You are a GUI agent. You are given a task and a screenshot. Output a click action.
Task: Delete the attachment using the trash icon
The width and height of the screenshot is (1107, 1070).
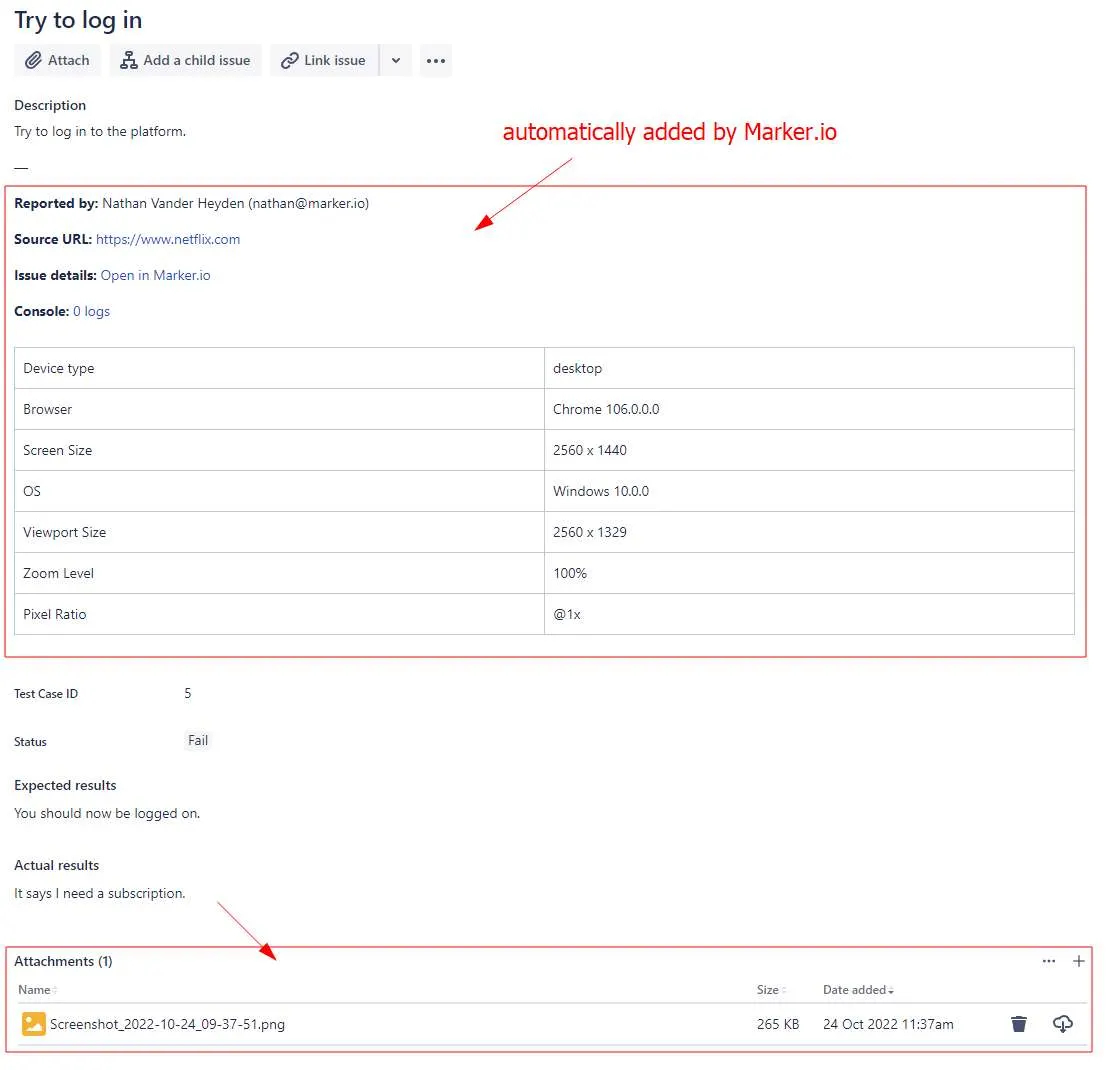coord(1018,1024)
